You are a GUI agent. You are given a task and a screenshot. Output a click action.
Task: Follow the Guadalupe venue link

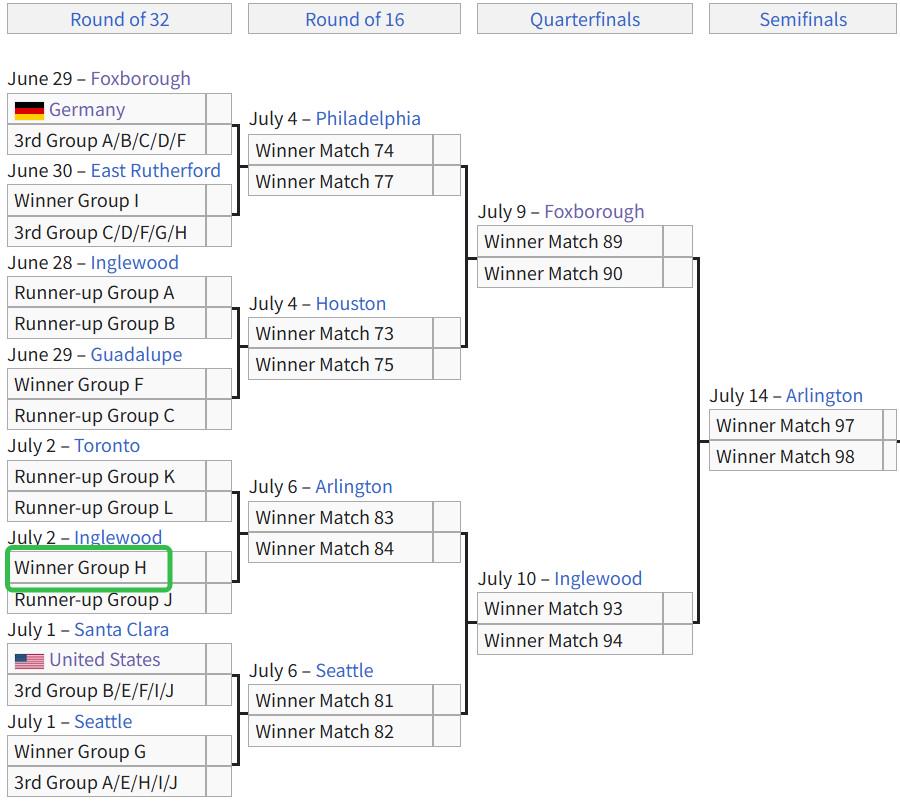click(x=136, y=355)
